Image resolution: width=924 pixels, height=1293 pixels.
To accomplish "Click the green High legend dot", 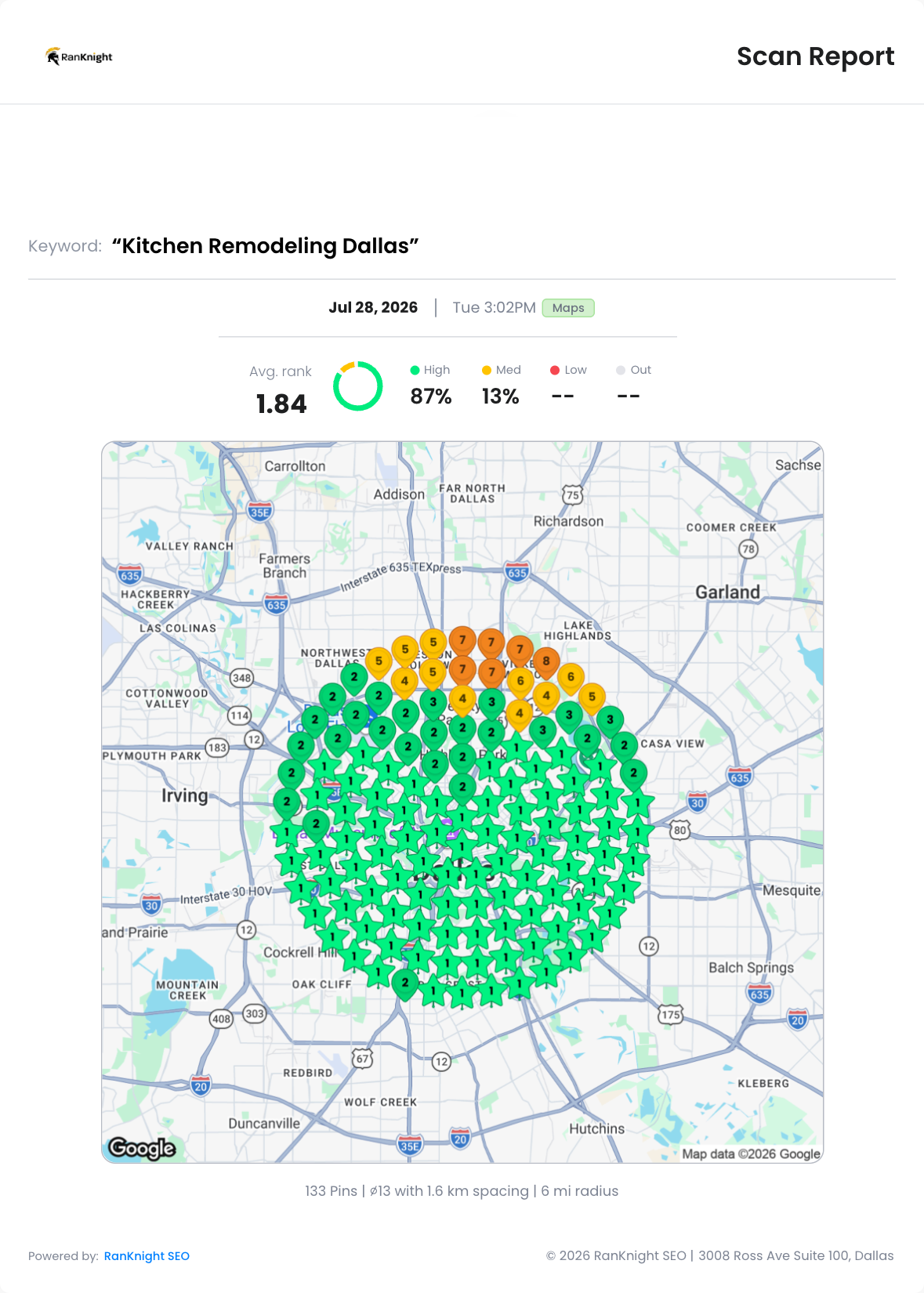I will coord(415,371).
